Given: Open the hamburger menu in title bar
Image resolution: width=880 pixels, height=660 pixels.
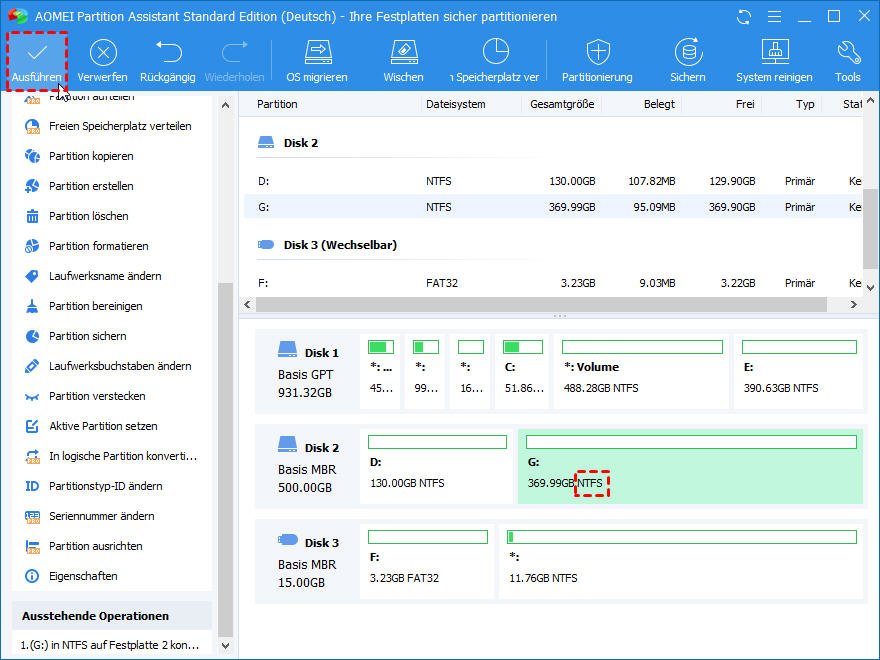Looking at the screenshot, I should click(x=772, y=17).
